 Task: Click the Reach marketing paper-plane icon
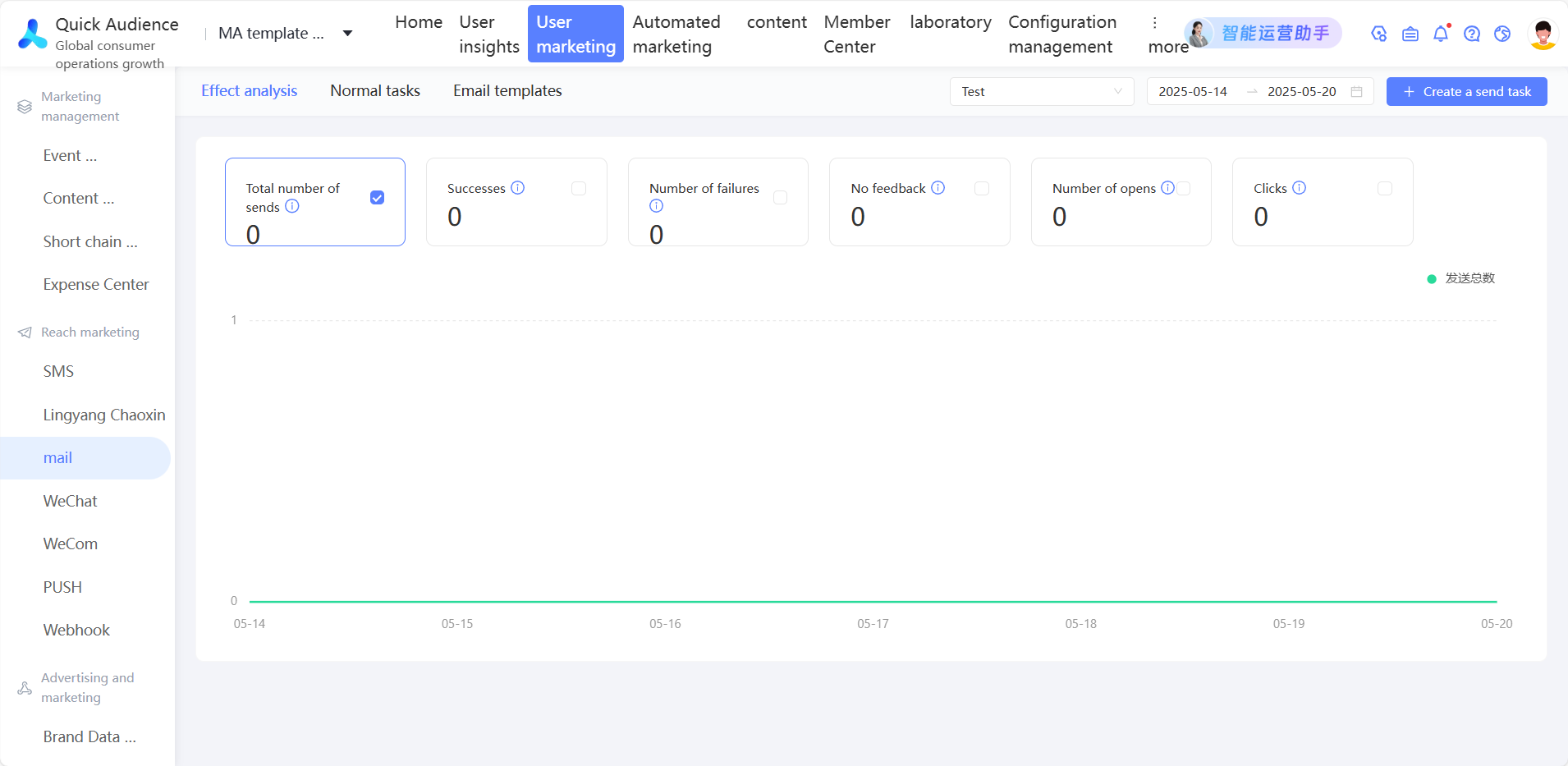[x=25, y=333]
